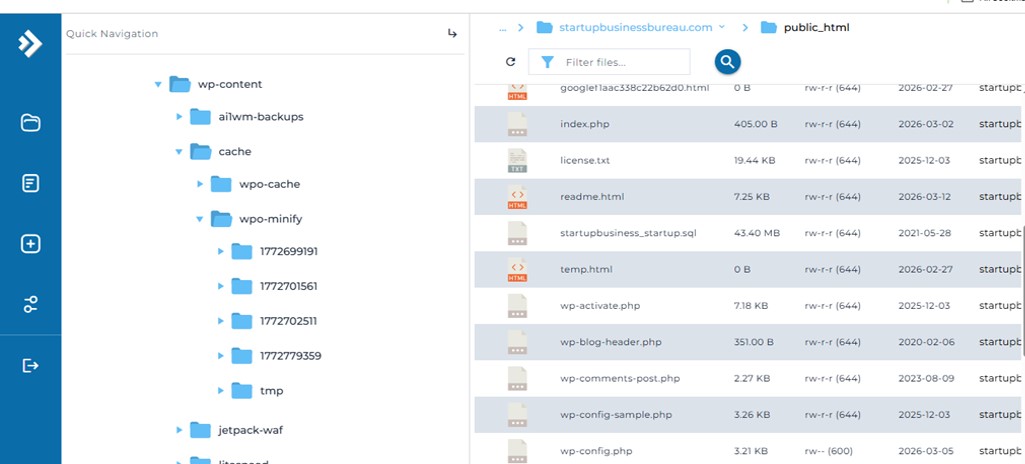
Task: Collapse the Quick Navigation panel arrow
Action: 452,34
